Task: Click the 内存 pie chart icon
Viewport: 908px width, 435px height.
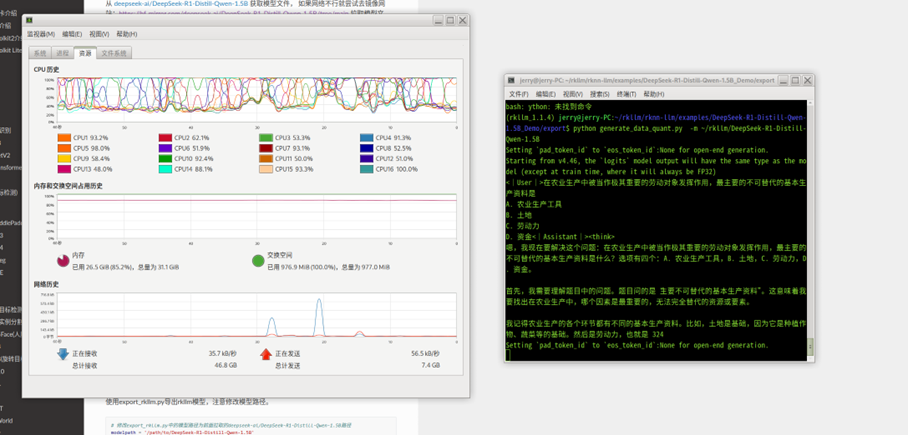Action: tap(63, 261)
